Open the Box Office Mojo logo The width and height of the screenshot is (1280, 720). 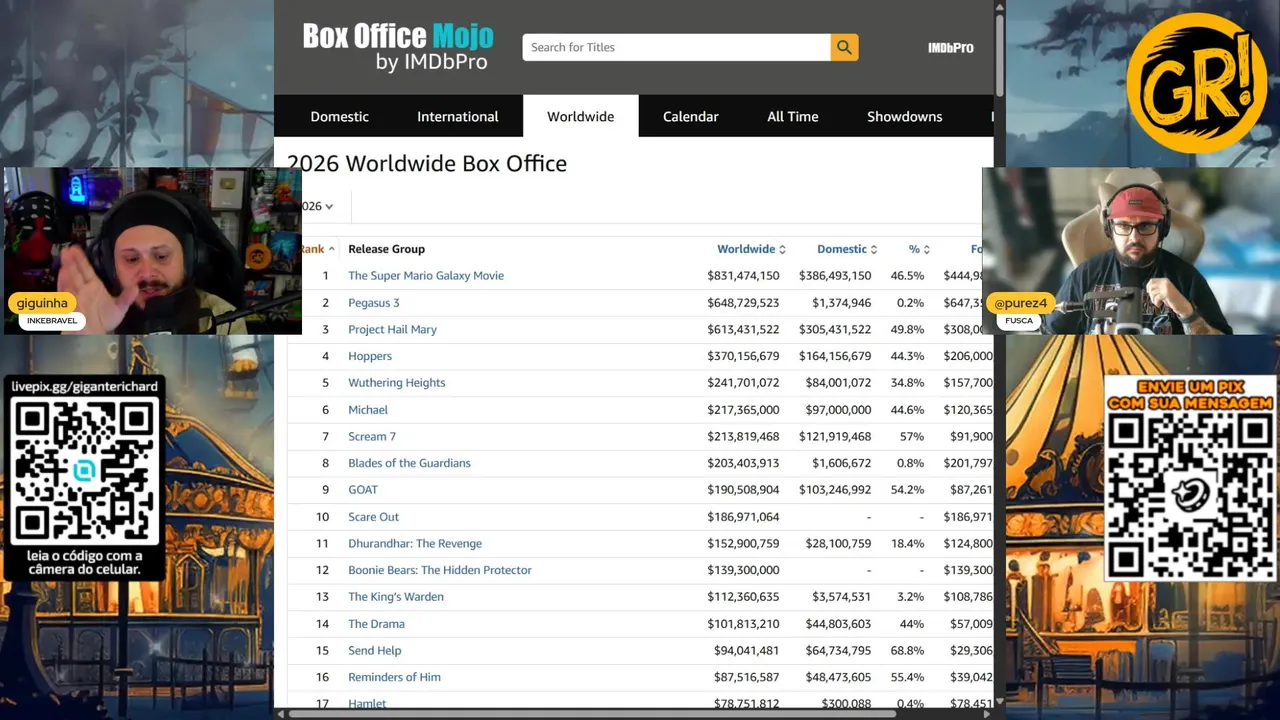point(398,47)
